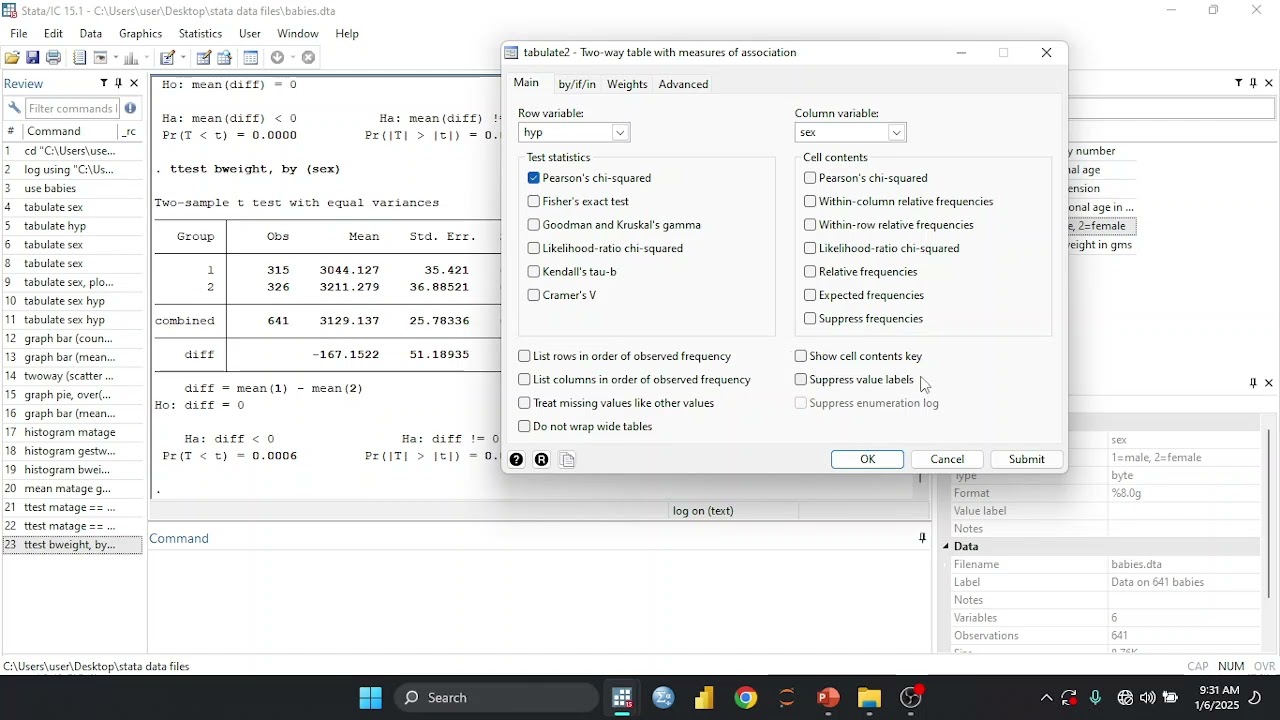Enable Goodman and Kruskal's gamma
This screenshot has height=720, width=1280.
[534, 226]
